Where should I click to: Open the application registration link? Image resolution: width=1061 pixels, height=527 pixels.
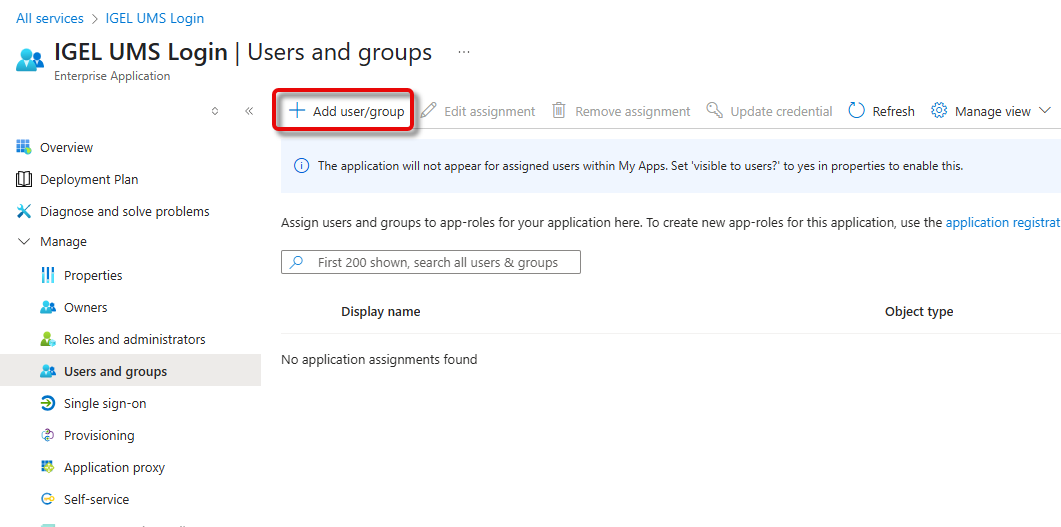(1002, 223)
